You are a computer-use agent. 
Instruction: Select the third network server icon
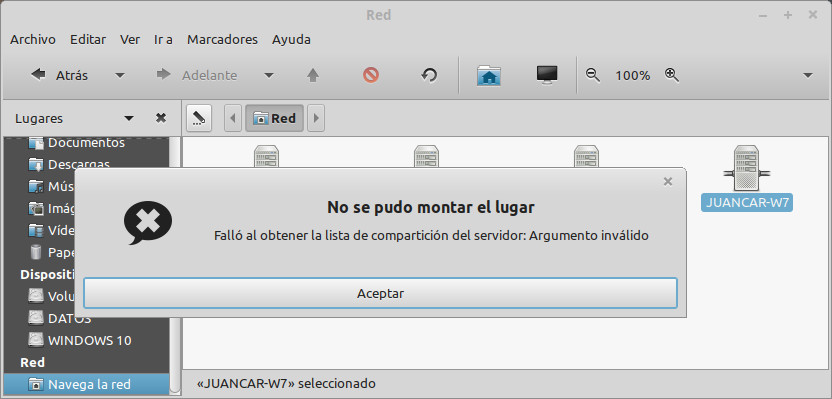[x=586, y=157]
